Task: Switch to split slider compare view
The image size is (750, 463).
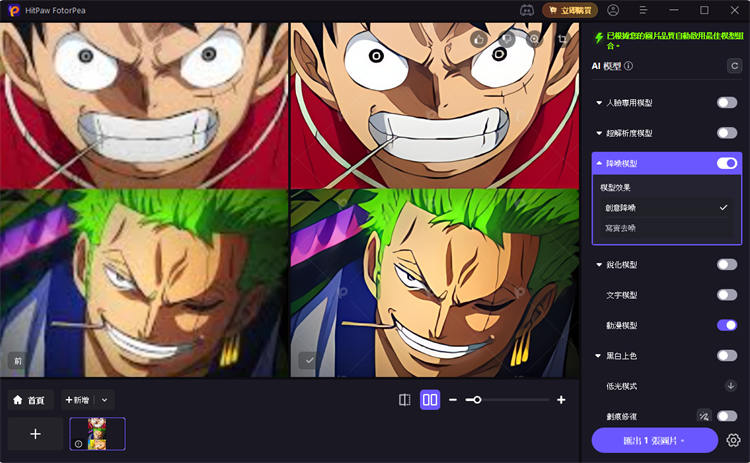Action: point(405,400)
